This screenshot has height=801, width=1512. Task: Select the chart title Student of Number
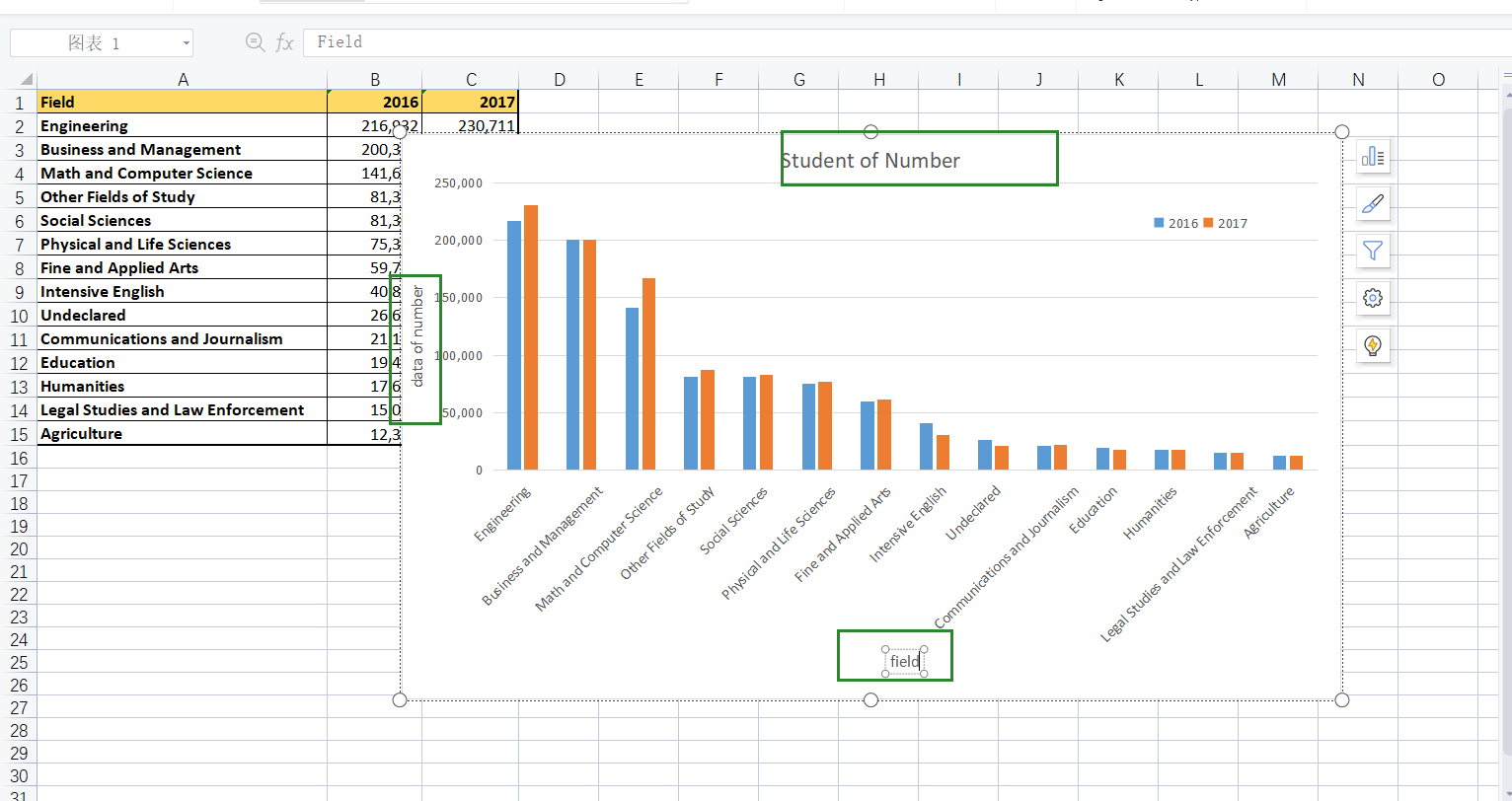pyautogui.click(x=870, y=161)
